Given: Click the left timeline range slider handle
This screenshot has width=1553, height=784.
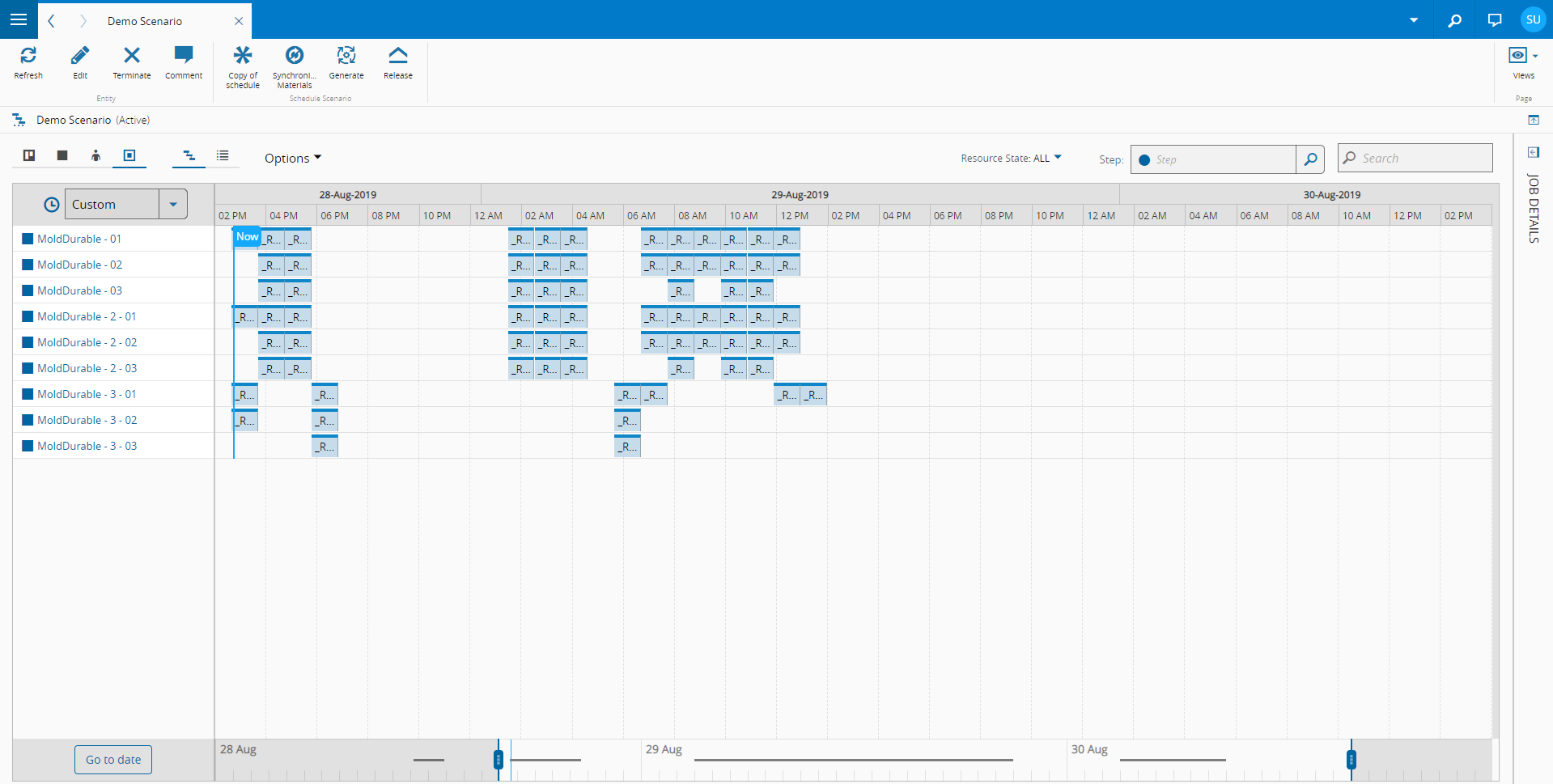Looking at the screenshot, I should (499, 760).
